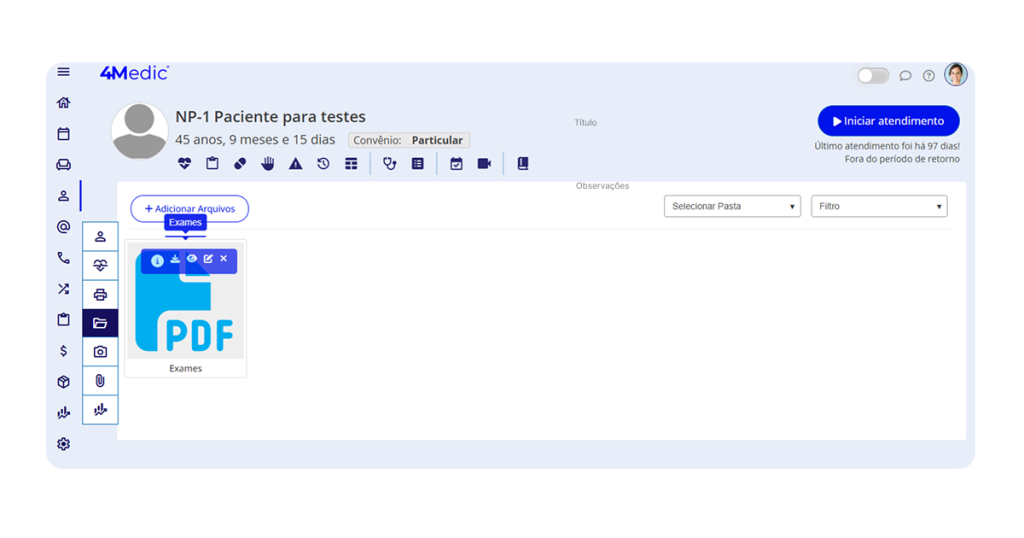The image size is (1024, 538).
Task: Open the raised hand icon in patient toolbar
Action: [268, 164]
